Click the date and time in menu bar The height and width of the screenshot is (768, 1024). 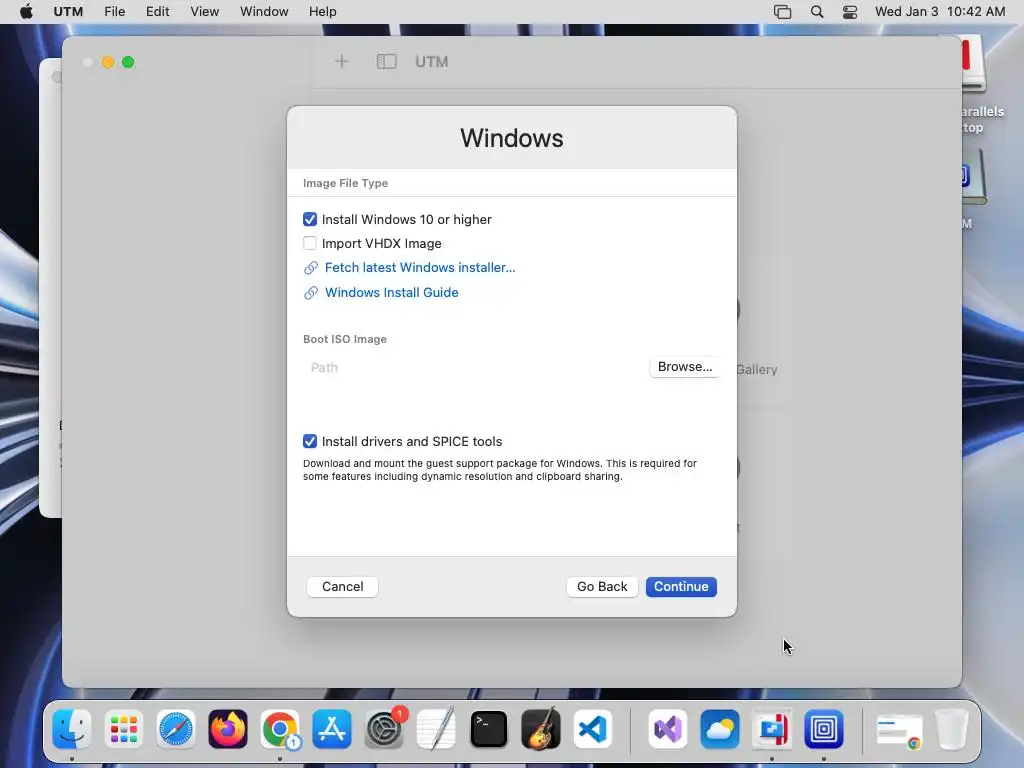coord(940,12)
